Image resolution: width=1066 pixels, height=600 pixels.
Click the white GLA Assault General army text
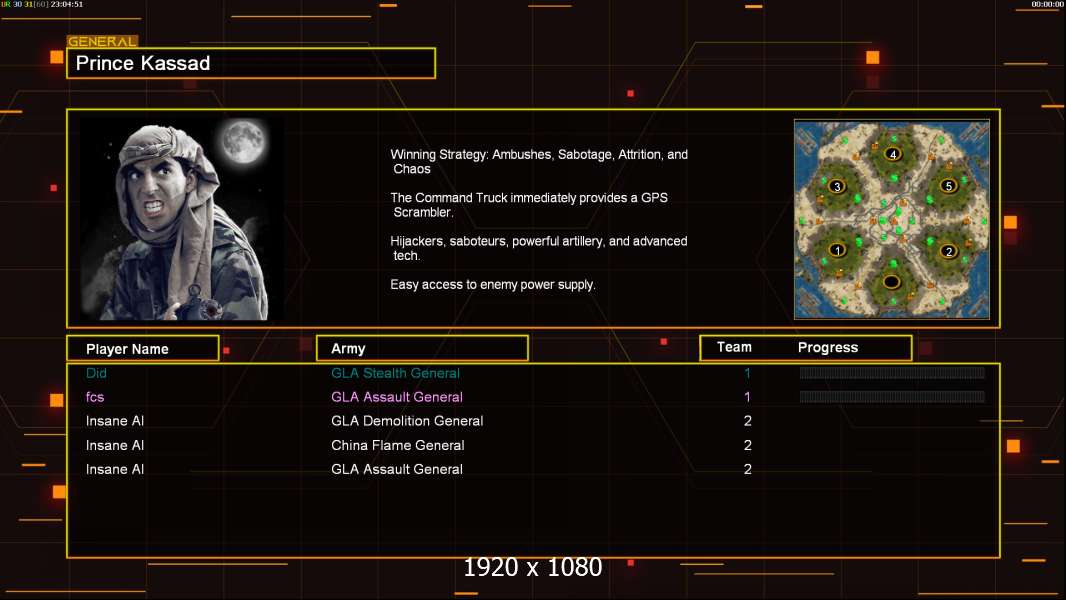tap(396, 469)
